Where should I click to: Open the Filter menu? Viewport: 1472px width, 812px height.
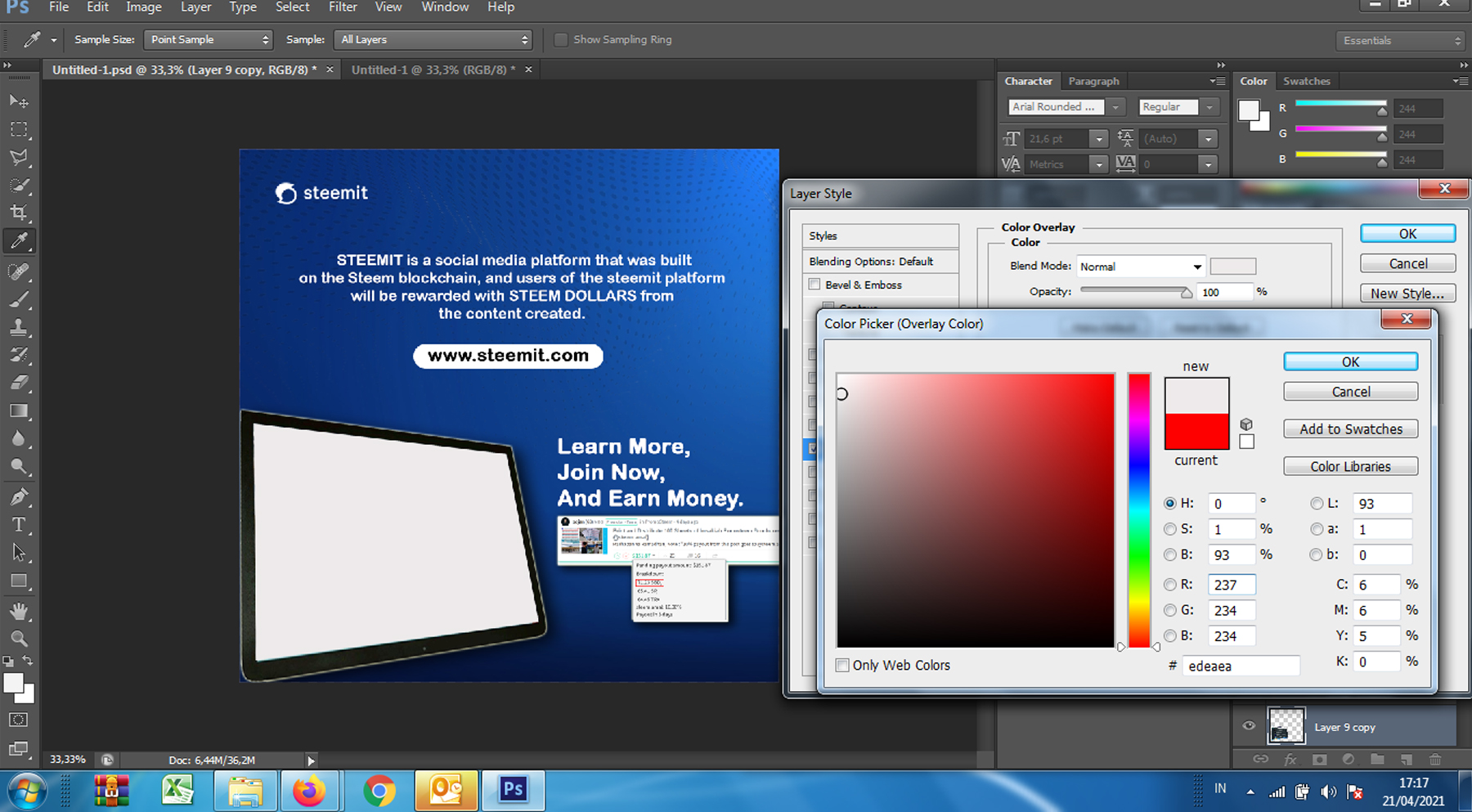point(343,7)
